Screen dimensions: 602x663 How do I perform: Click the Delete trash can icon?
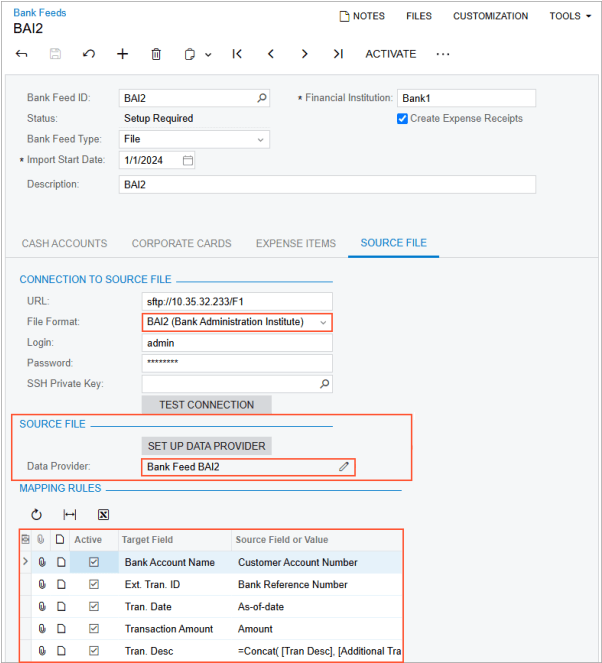pos(156,54)
